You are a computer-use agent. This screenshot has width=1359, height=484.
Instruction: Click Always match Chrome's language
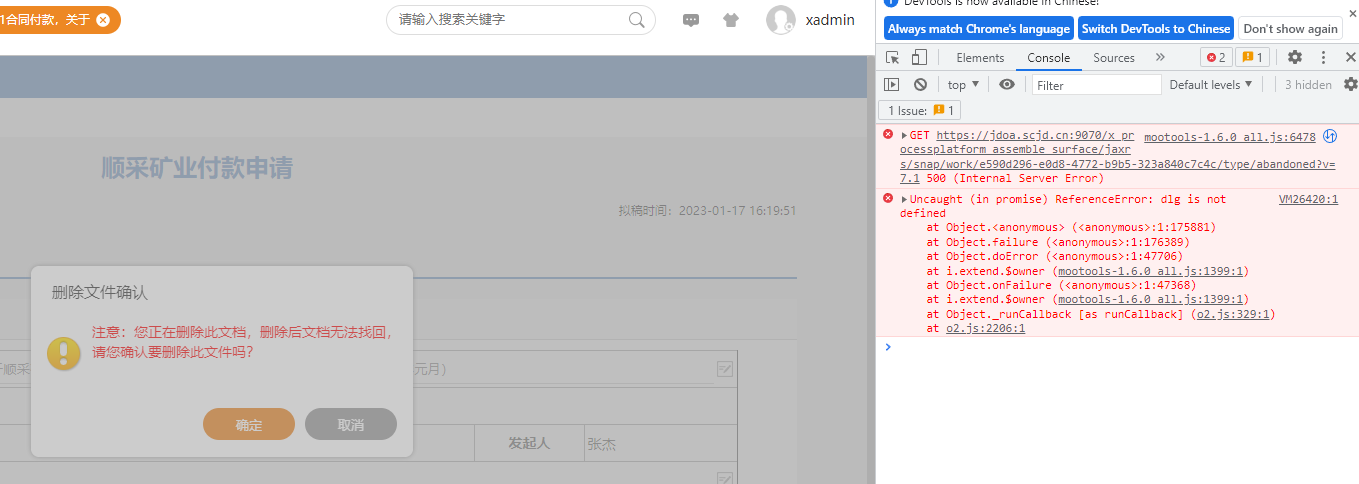point(978,28)
